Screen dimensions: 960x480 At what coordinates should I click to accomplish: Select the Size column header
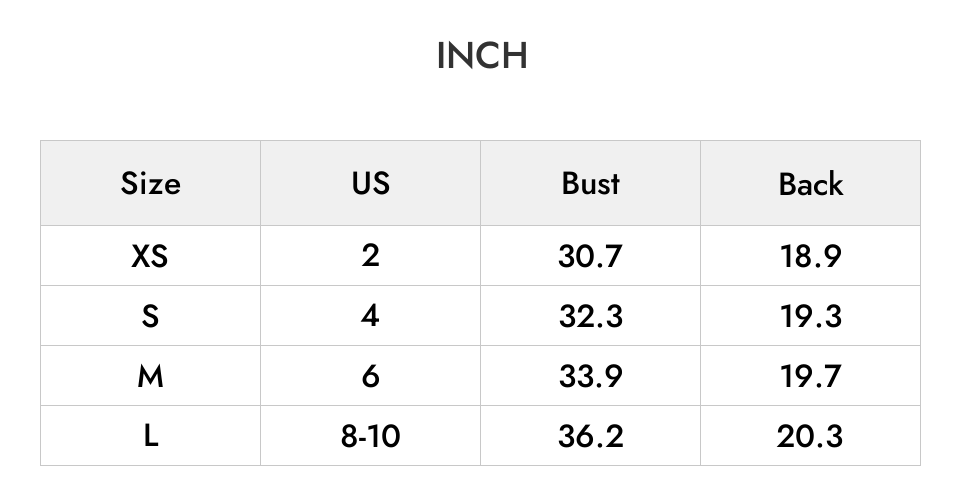coord(151,183)
